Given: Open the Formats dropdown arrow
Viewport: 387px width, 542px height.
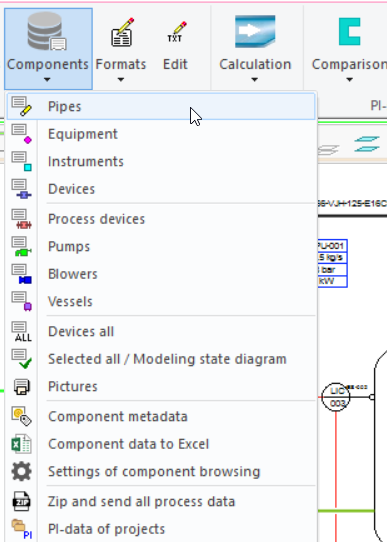Looking at the screenshot, I should click(121, 80).
